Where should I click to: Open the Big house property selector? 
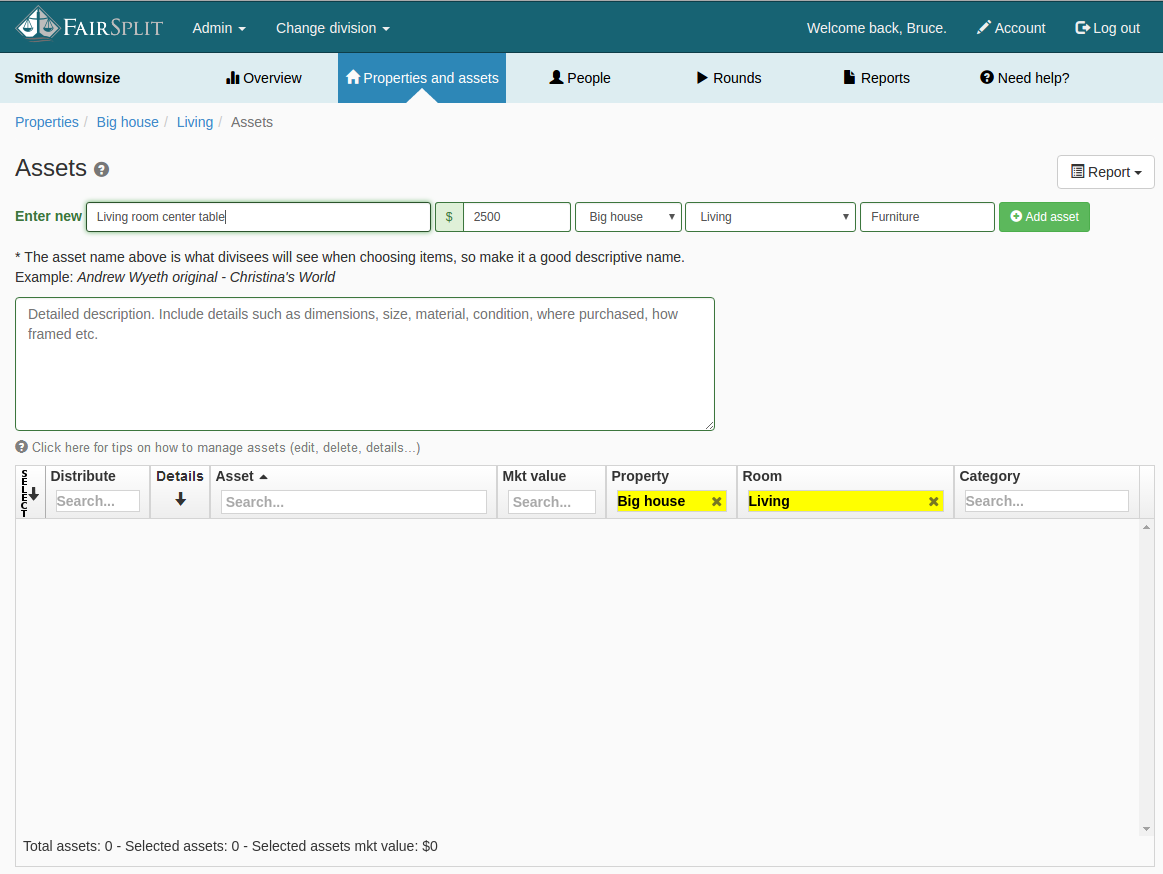coord(628,217)
